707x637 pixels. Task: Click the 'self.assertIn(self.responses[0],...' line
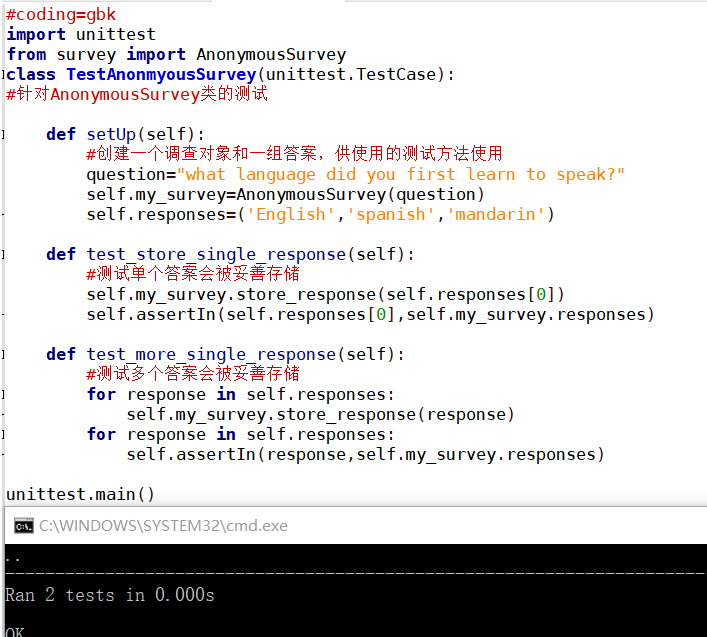click(370, 315)
